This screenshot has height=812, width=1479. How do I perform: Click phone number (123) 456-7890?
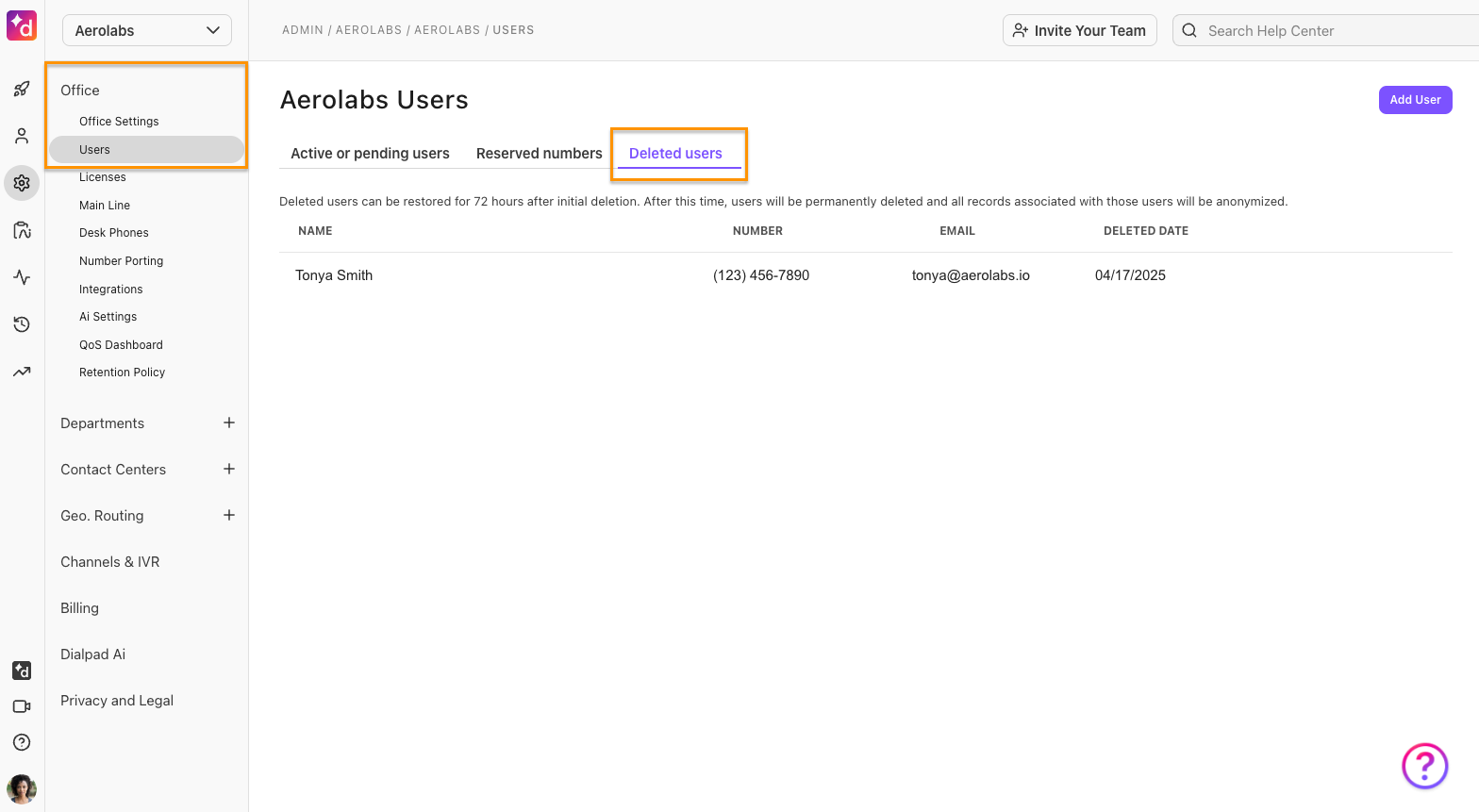point(761,275)
